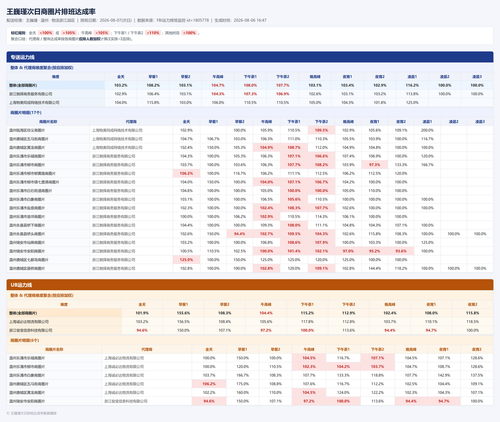Viewport: 500px width, 422px height.
Task: Click the generation time 2026-08-06 16:47
Action: point(250,20)
